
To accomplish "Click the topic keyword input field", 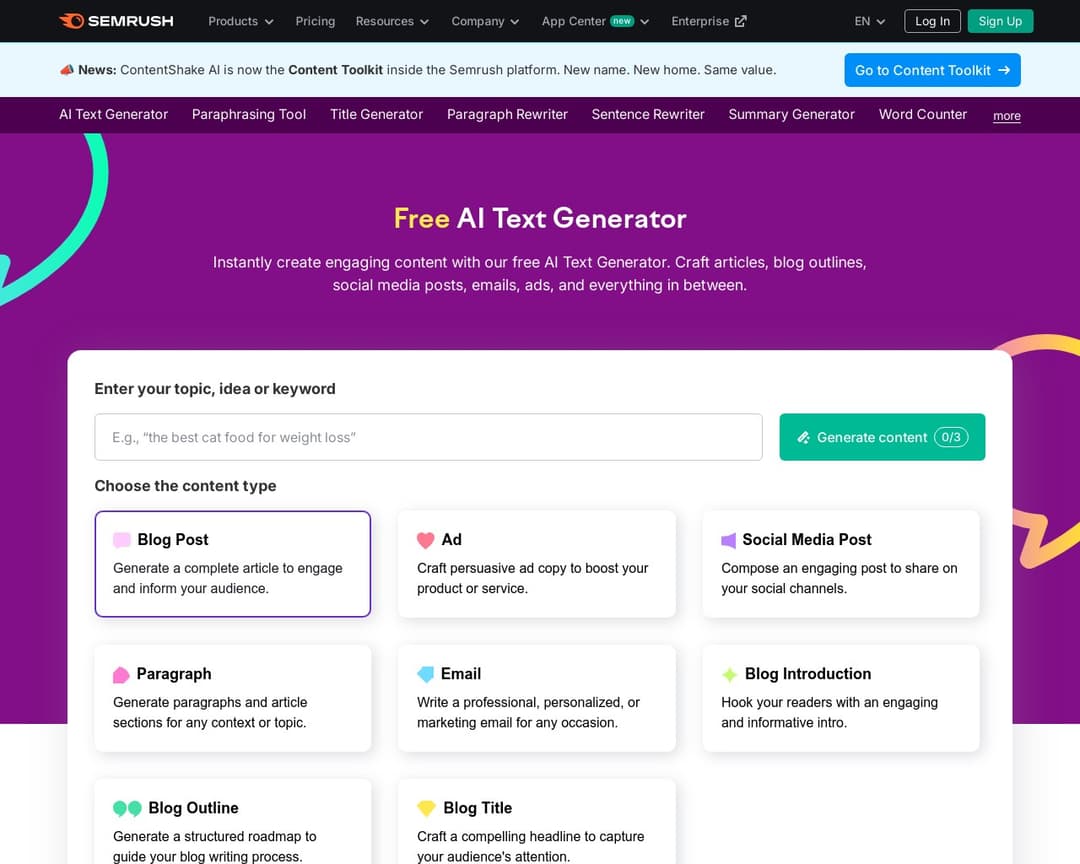I will click(428, 437).
